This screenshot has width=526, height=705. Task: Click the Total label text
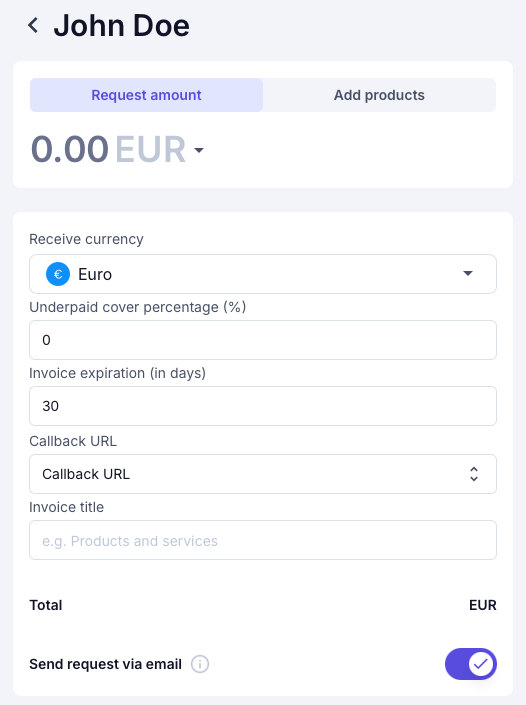pyautogui.click(x=46, y=605)
